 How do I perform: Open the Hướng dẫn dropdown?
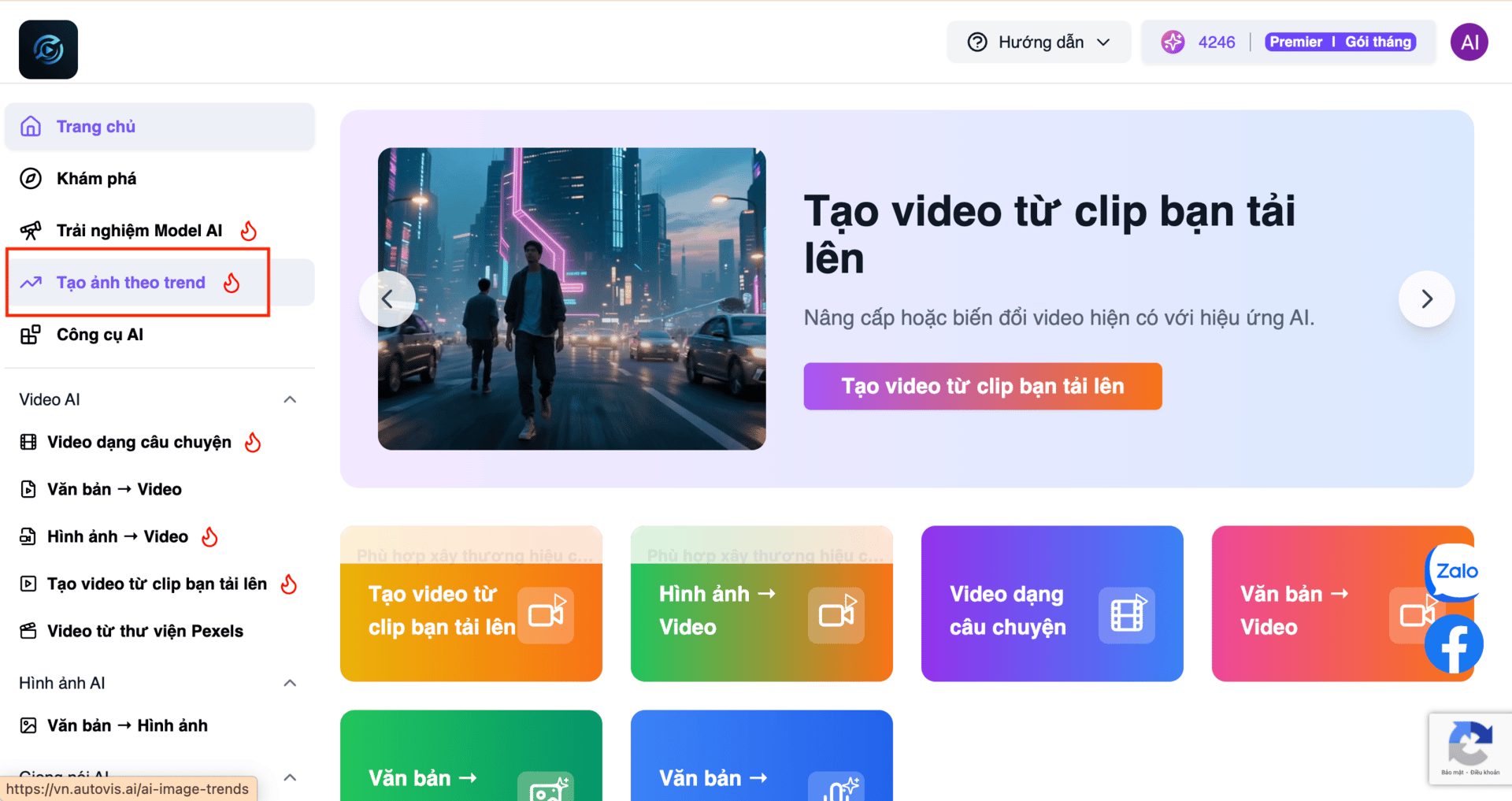pos(1039,42)
